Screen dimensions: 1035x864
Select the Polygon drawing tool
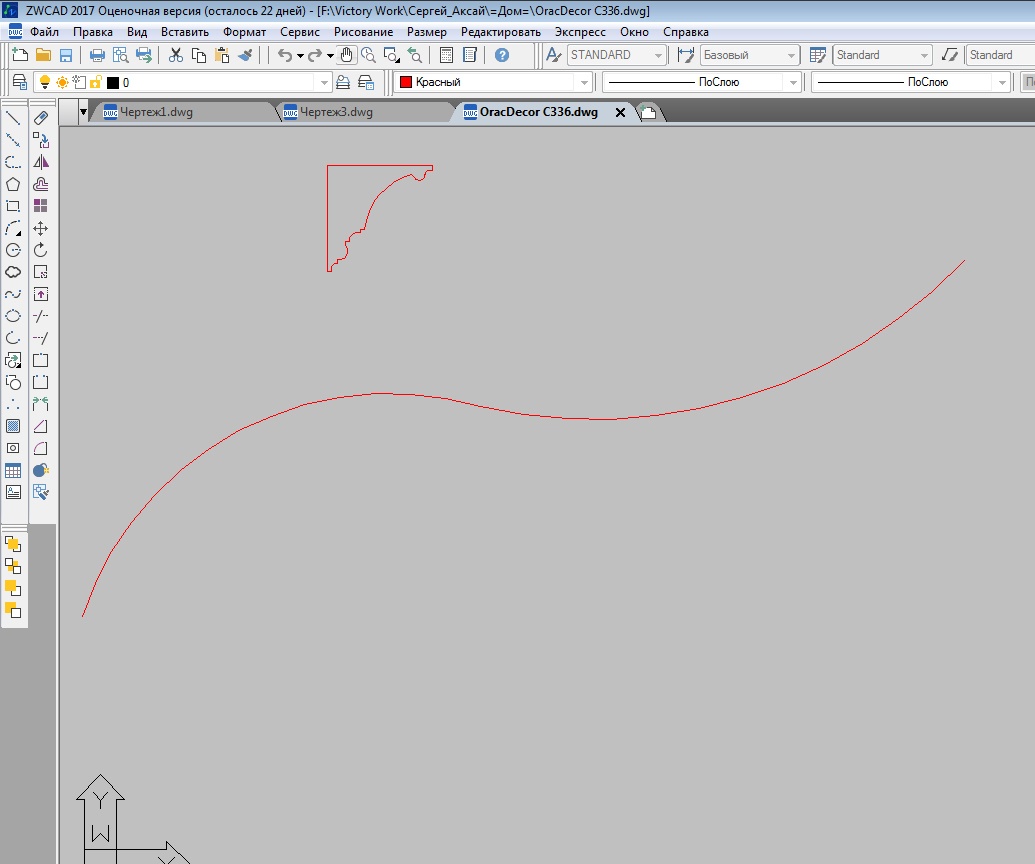click(x=13, y=184)
